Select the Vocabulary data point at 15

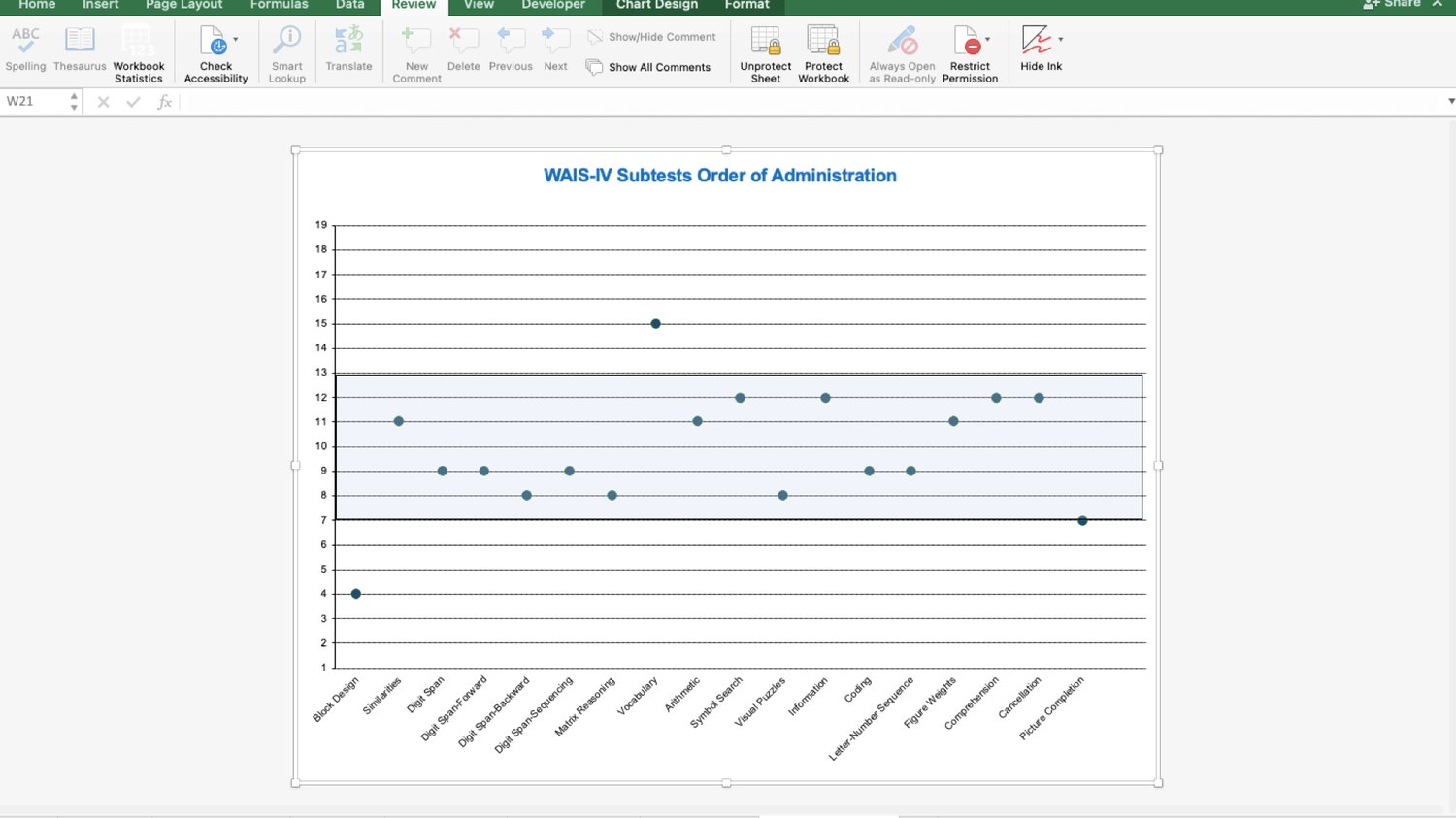click(656, 324)
